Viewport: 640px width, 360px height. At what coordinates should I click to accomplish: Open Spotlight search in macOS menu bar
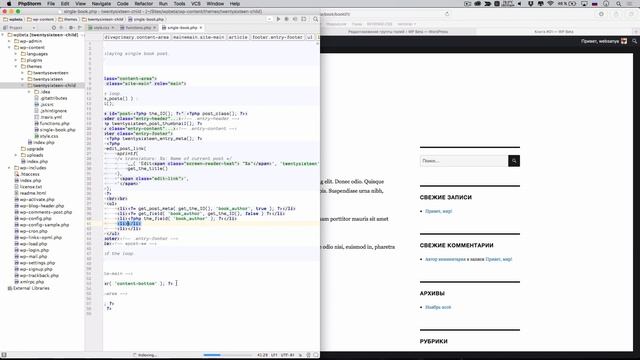(619, 4)
